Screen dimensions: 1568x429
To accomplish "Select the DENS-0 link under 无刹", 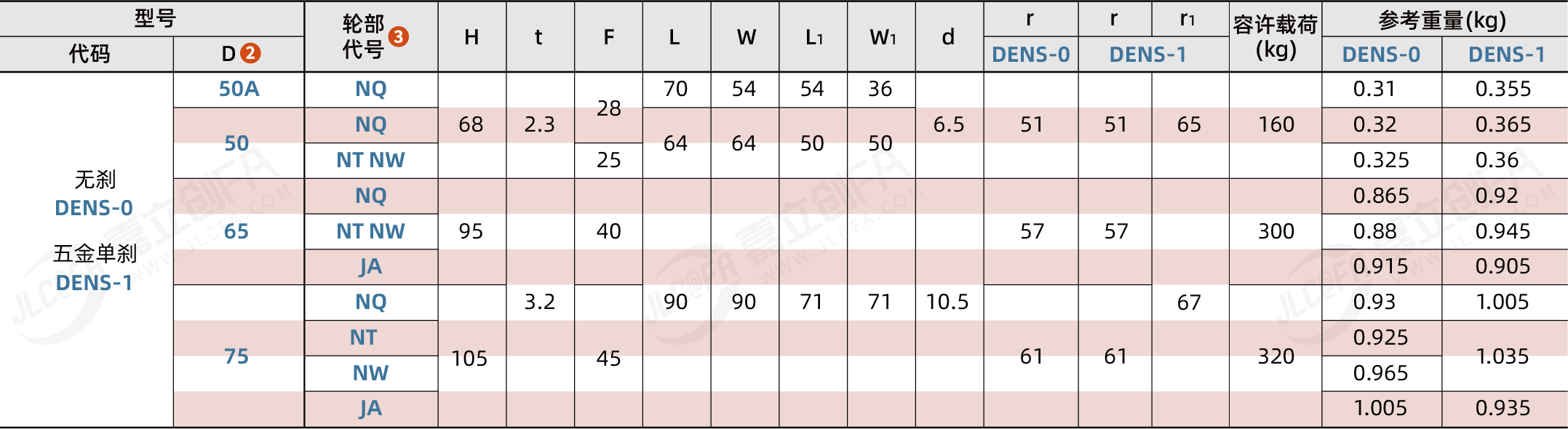I will click(x=94, y=208).
